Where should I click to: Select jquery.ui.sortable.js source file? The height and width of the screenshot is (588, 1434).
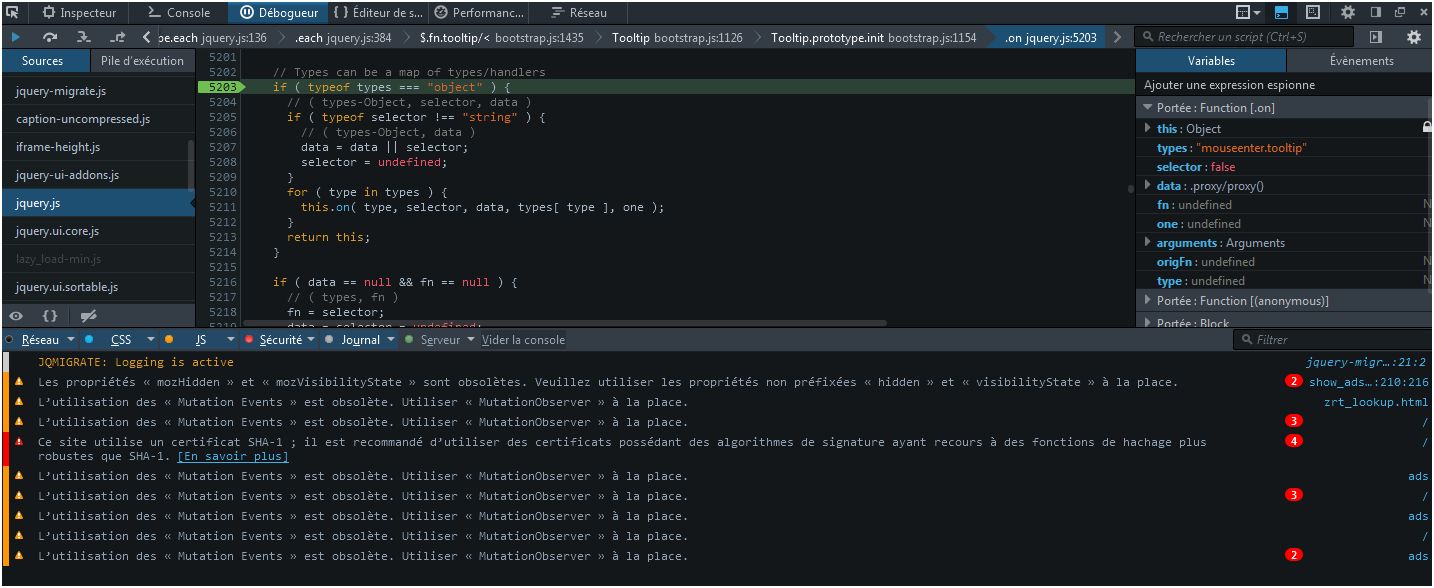point(97,287)
